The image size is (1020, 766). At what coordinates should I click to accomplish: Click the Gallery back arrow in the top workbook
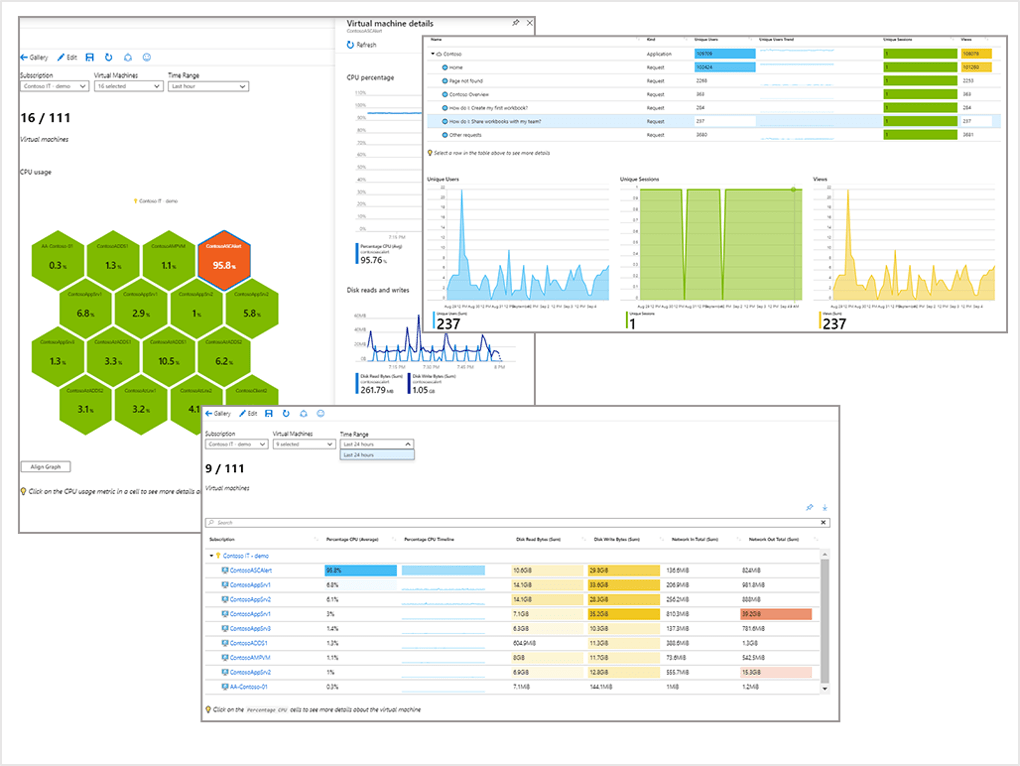(24, 57)
